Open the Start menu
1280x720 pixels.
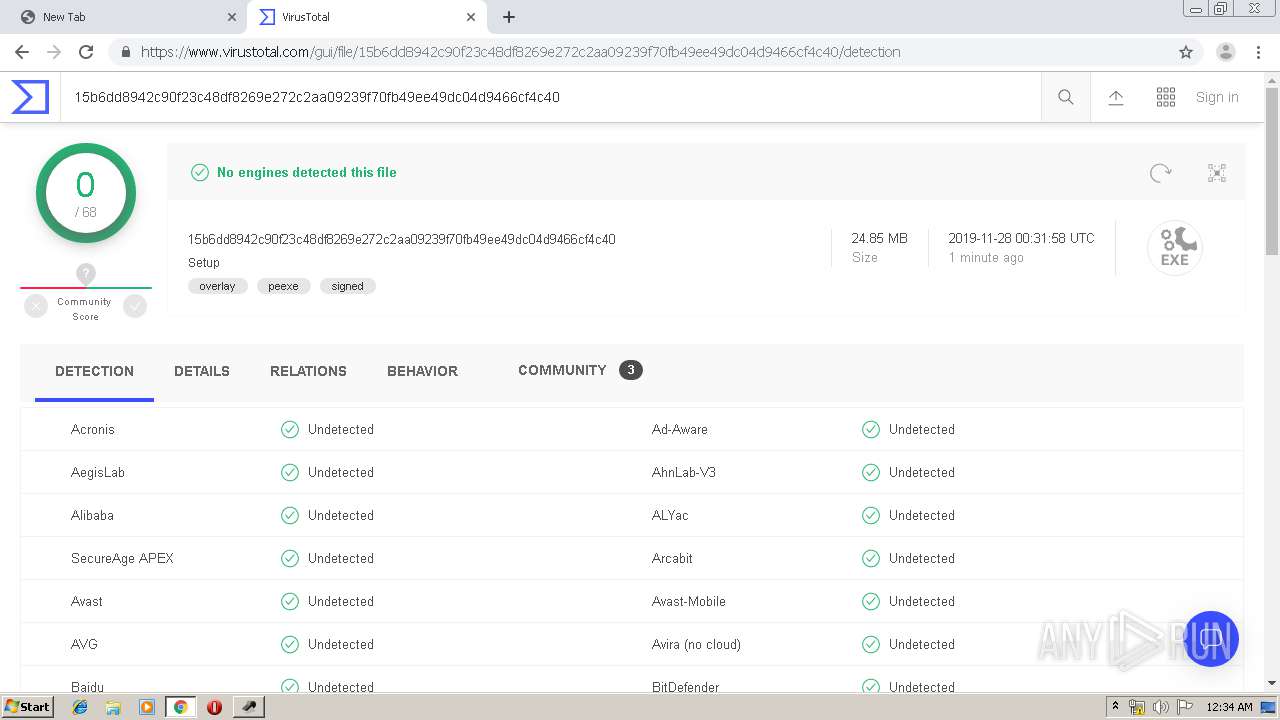27,707
